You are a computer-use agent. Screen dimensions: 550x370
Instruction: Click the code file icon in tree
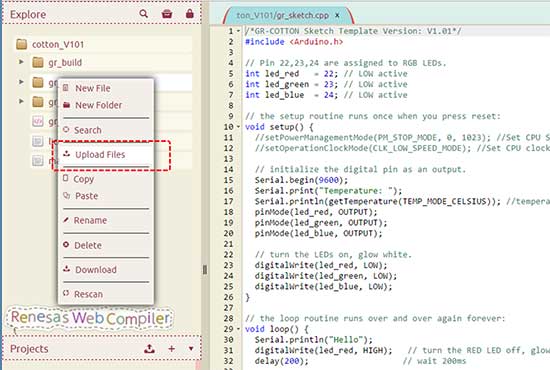pos(38,121)
